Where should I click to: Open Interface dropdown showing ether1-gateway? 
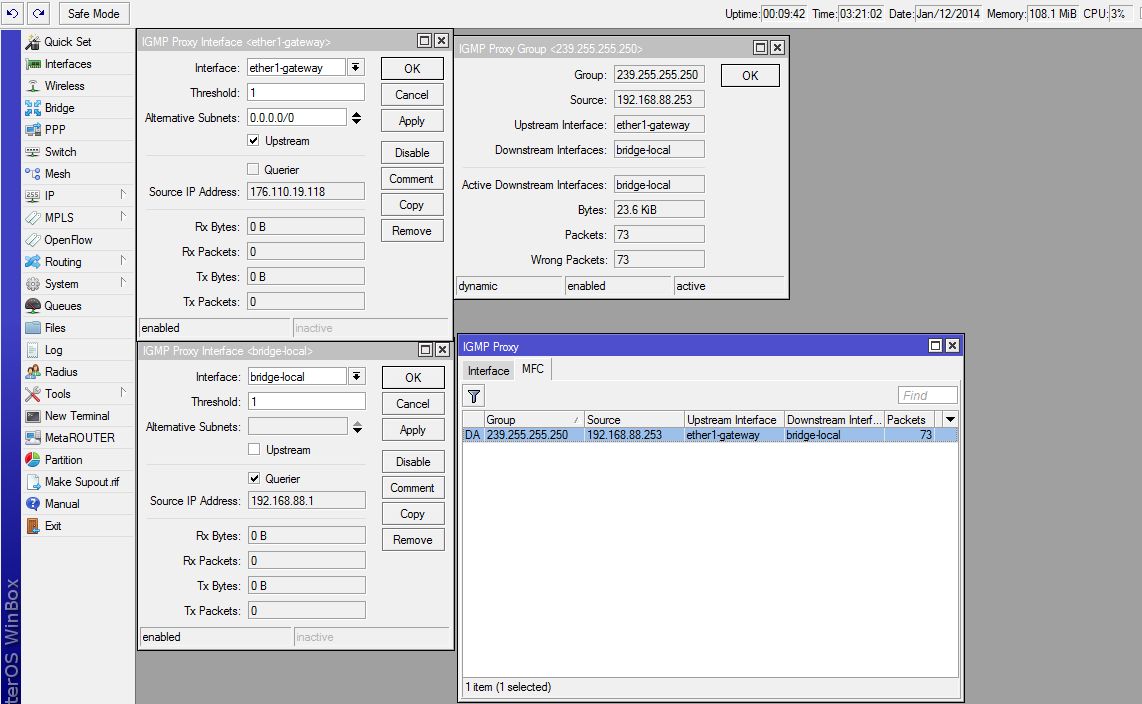coord(355,68)
